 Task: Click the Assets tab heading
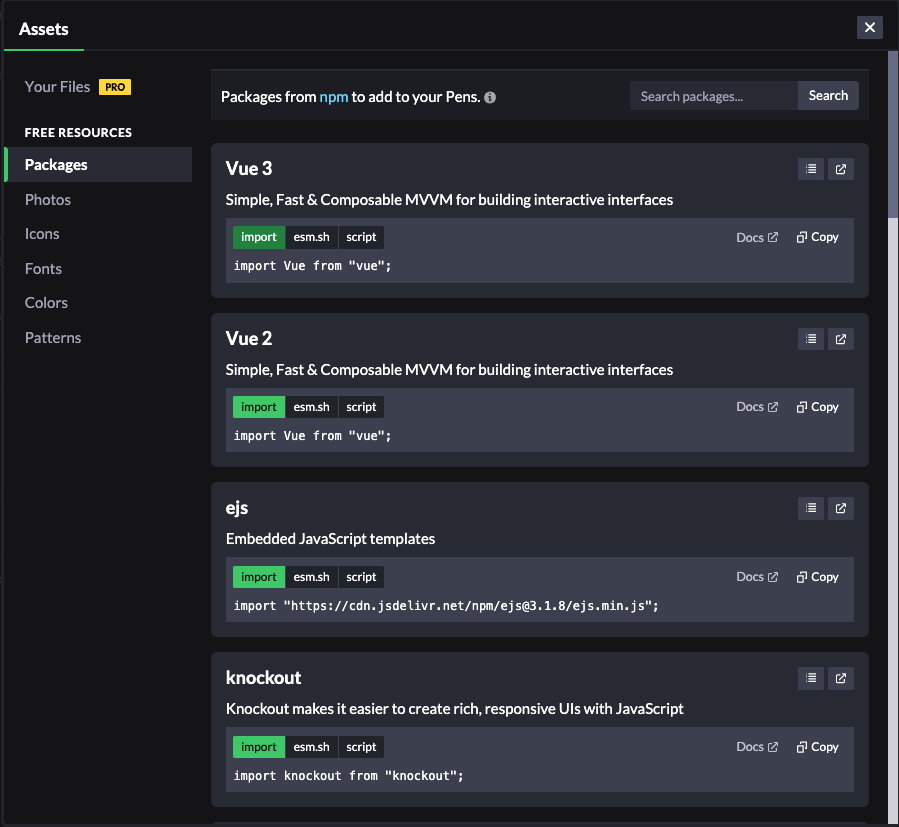[x=44, y=29]
